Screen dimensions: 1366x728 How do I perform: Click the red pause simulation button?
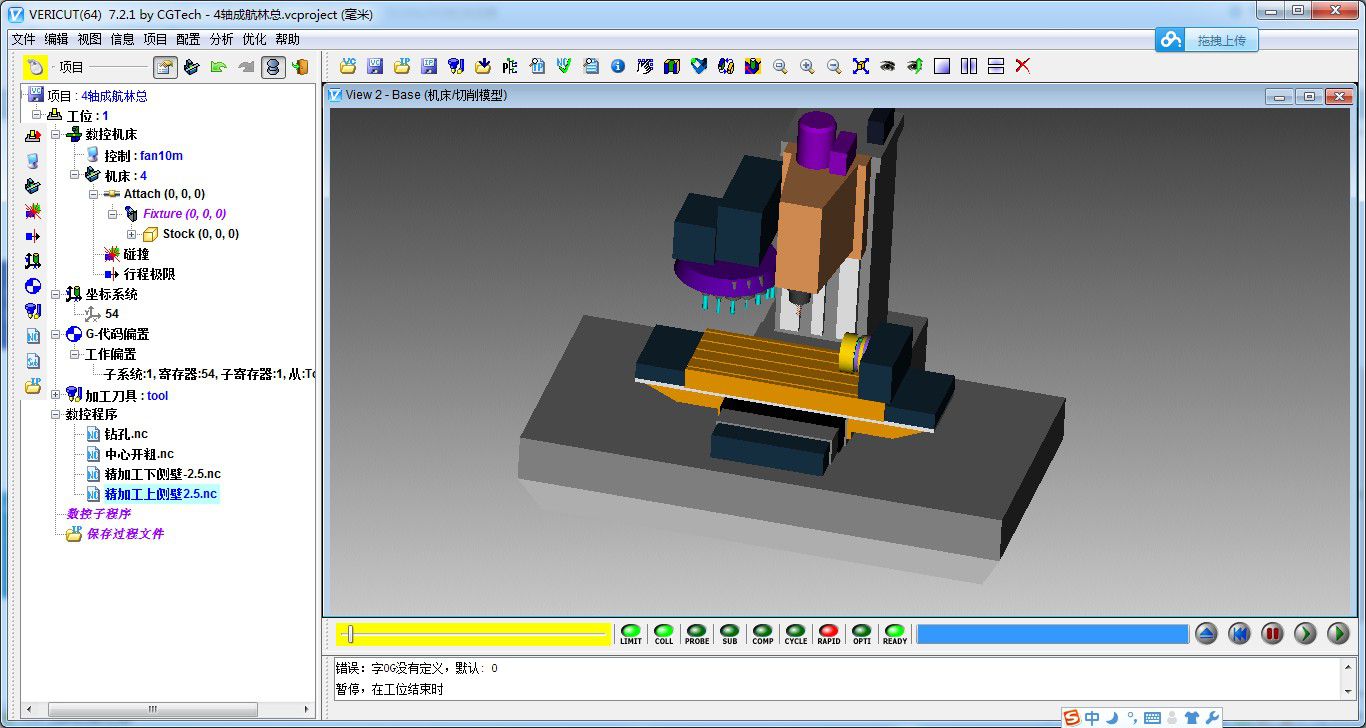[x=1272, y=633]
